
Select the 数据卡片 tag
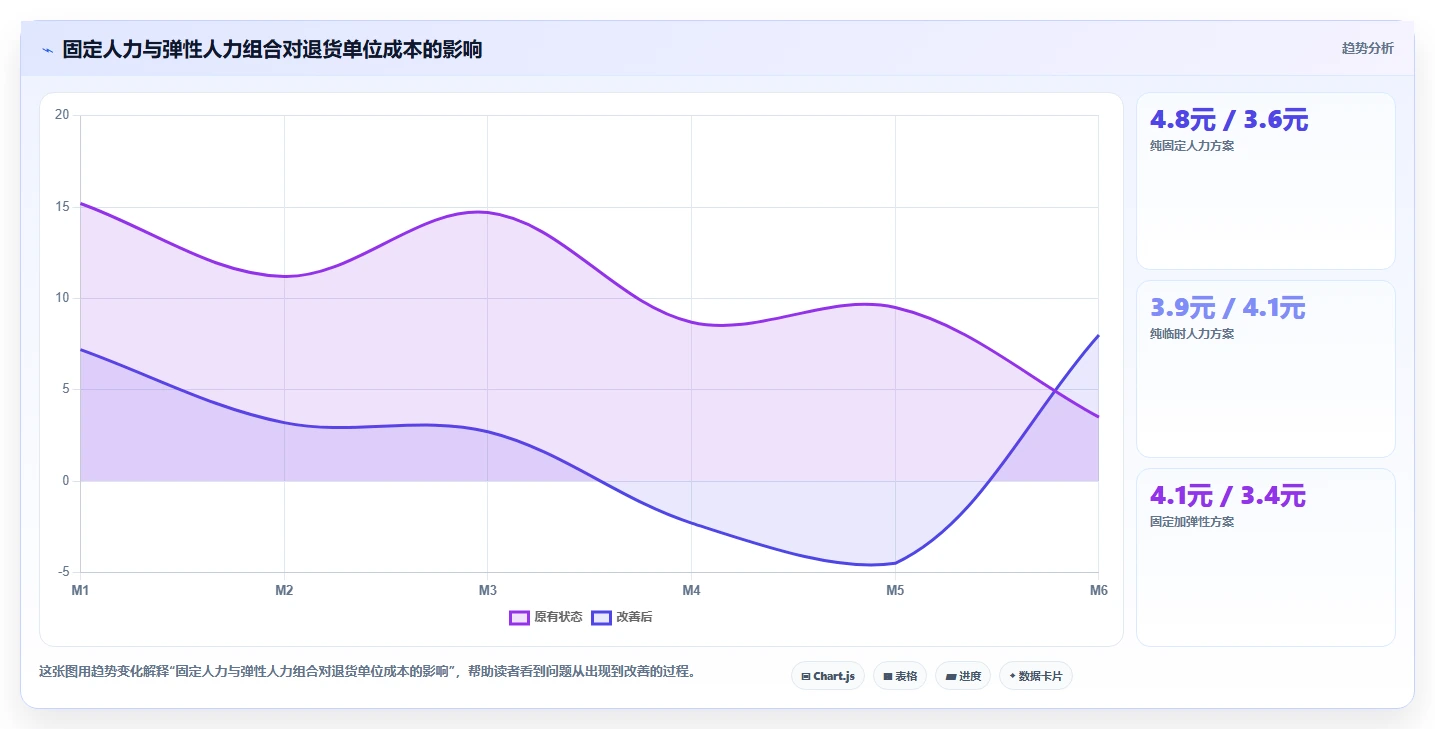tap(1036, 676)
